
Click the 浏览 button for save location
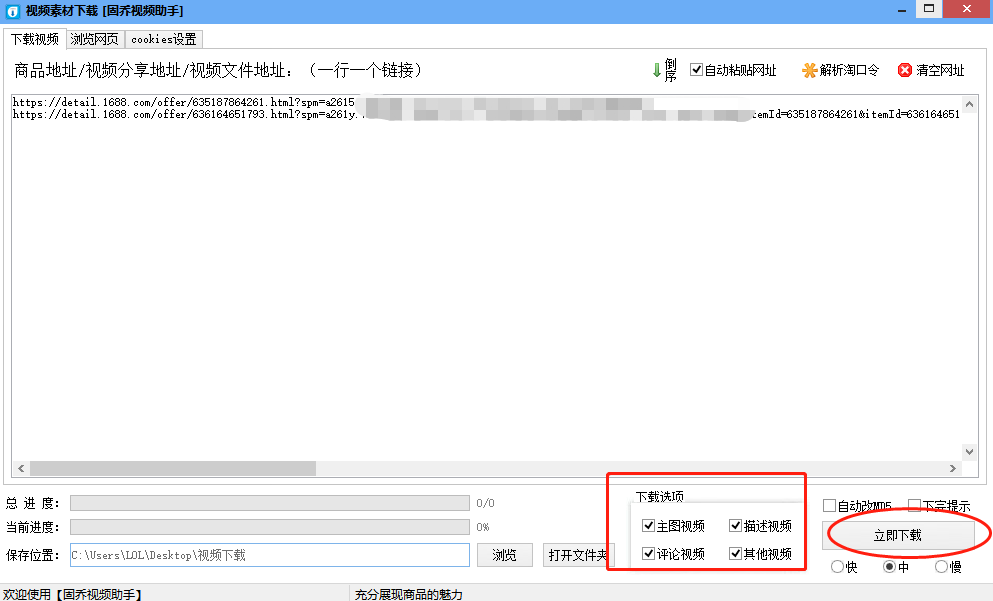[504, 555]
